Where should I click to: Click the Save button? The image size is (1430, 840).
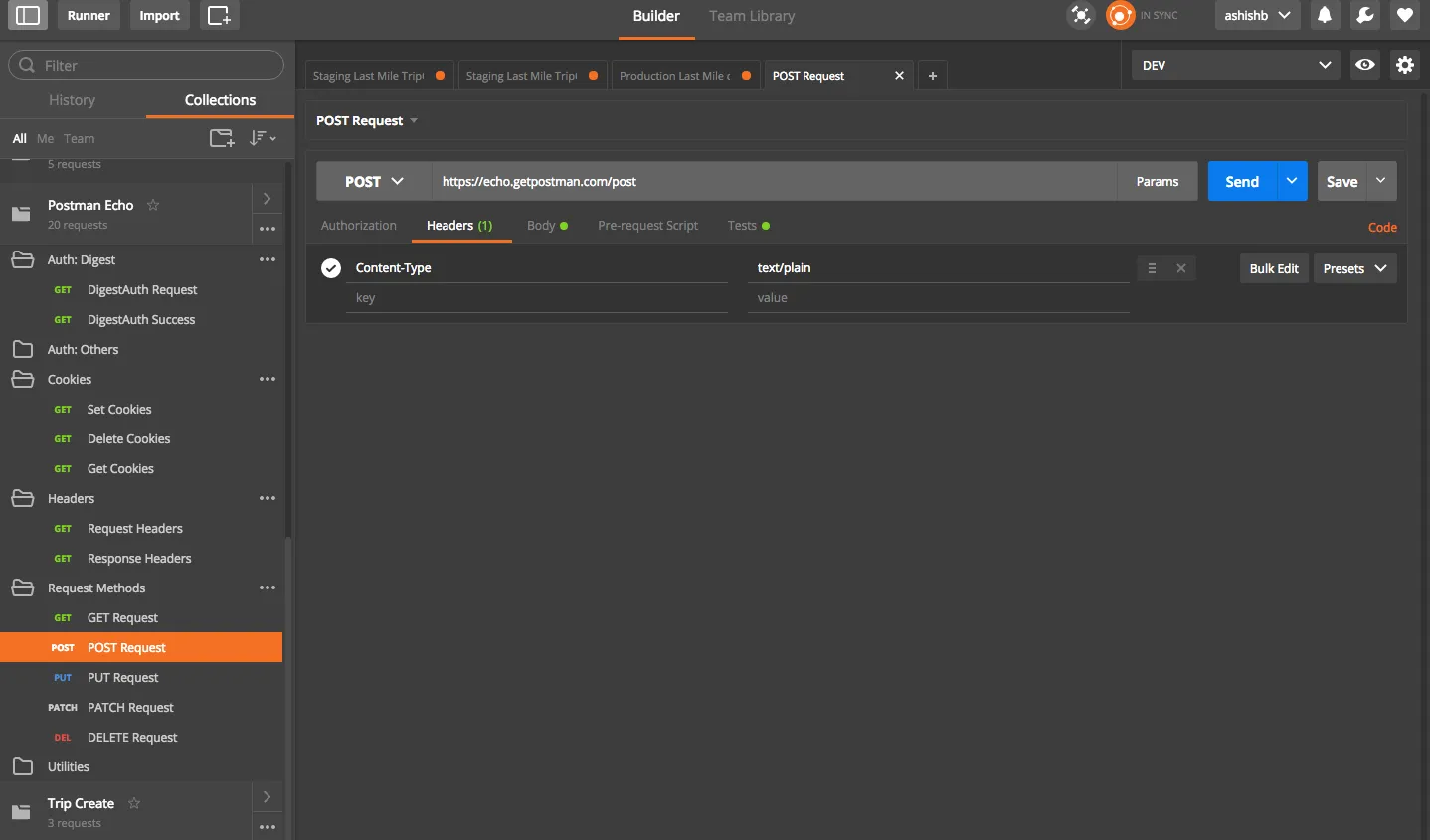pyautogui.click(x=1341, y=181)
